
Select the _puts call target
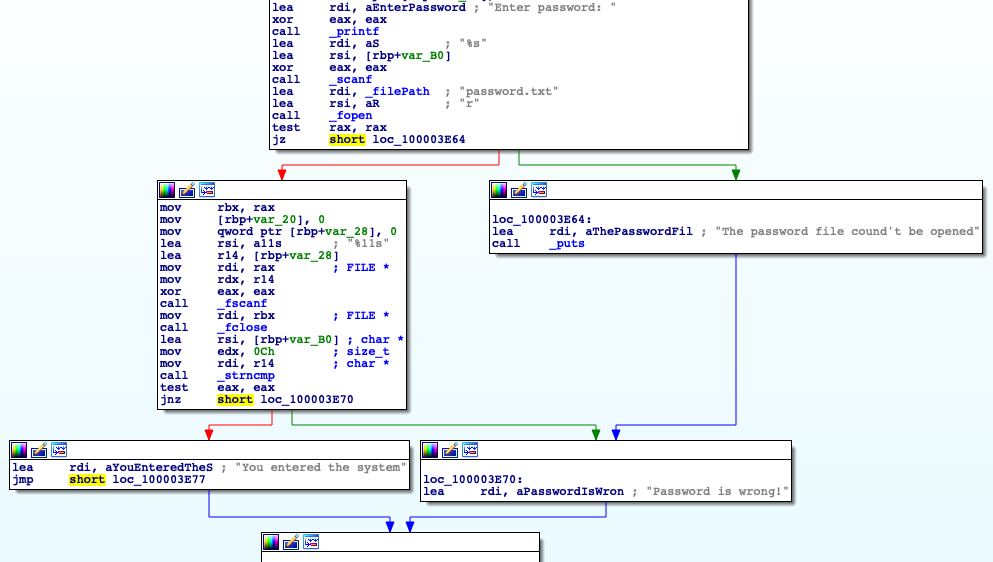tap(567, 244)
